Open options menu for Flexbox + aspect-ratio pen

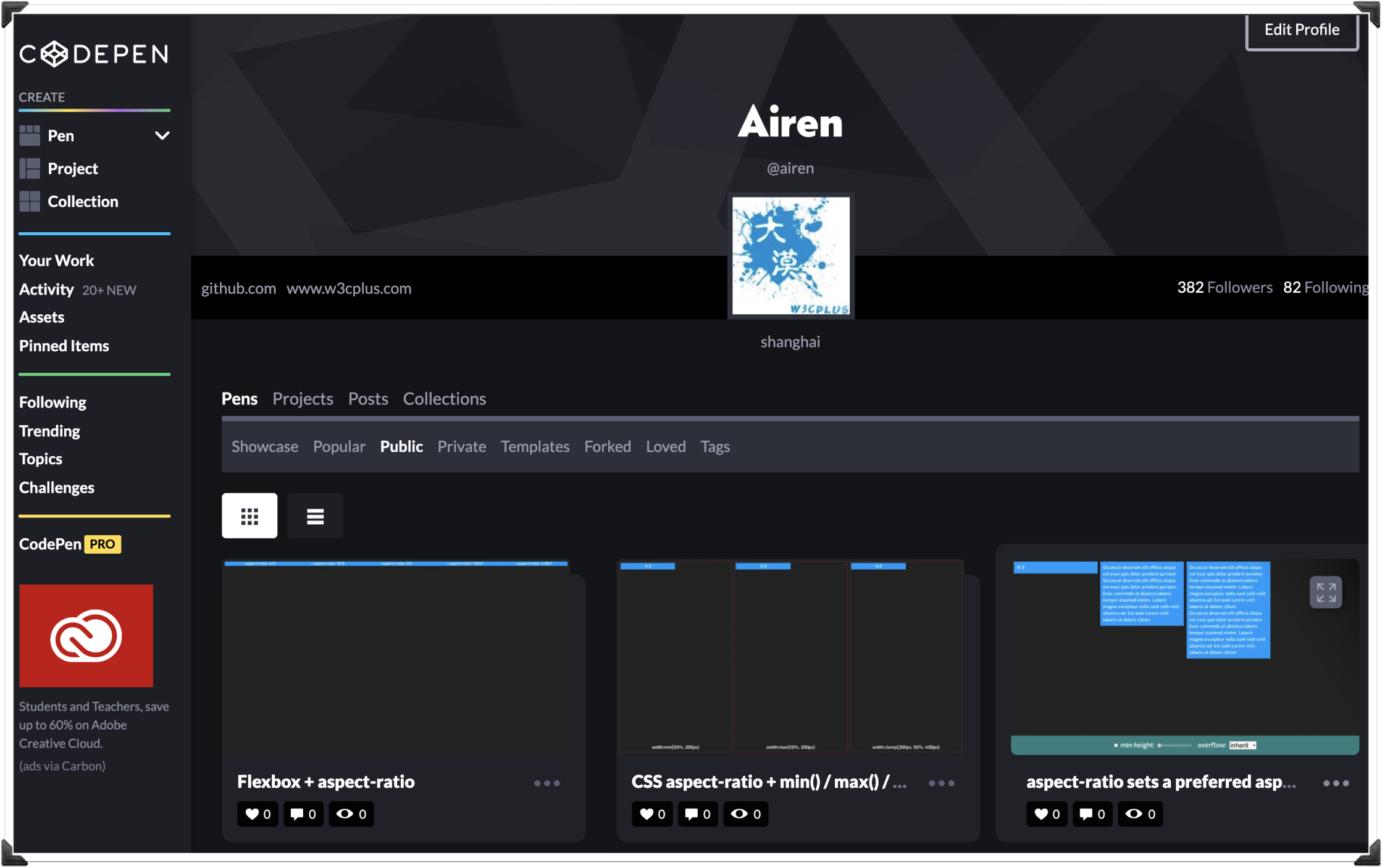point(547,783)
